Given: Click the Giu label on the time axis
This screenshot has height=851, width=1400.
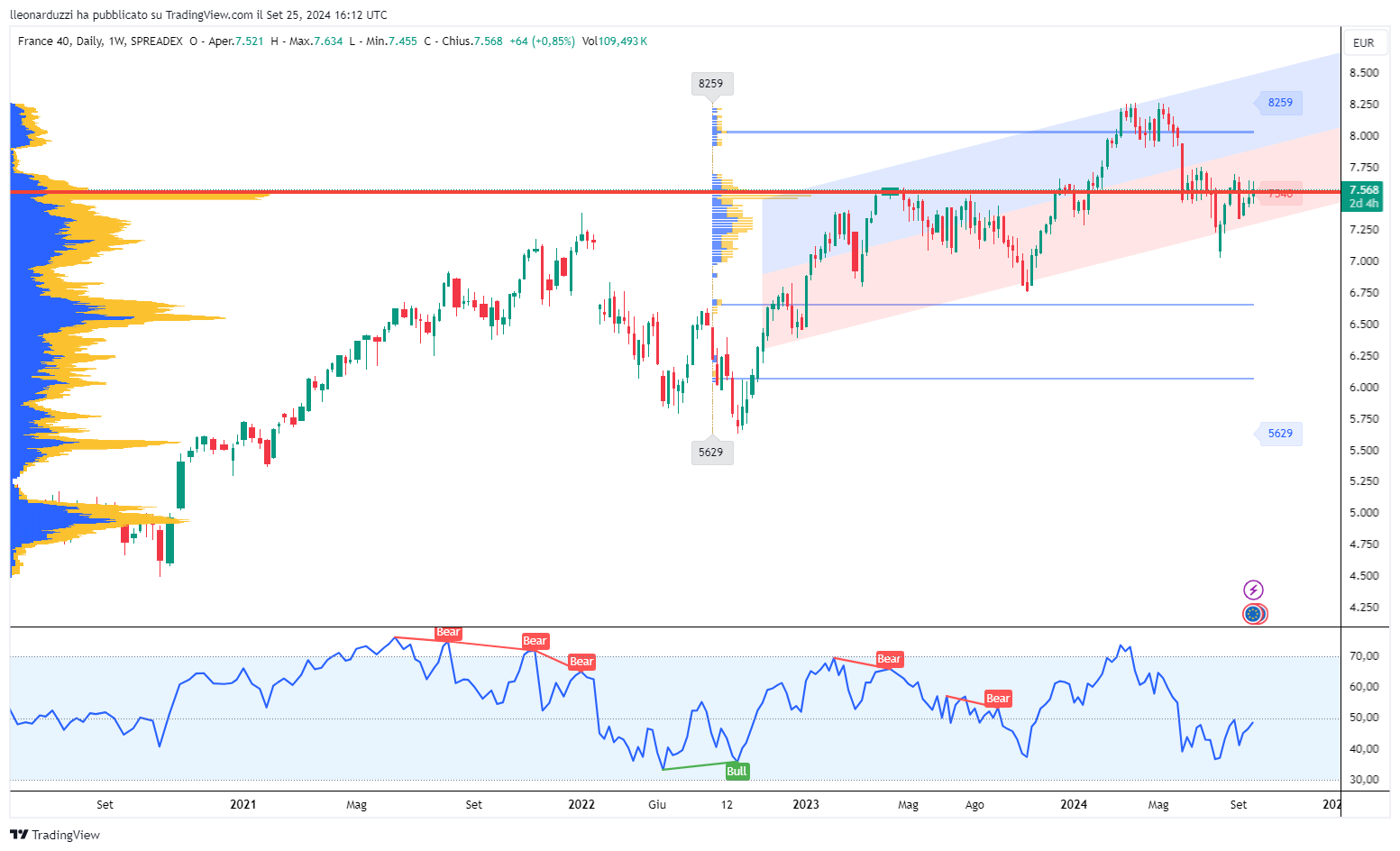Looking at the screenshot, I should 657,804.
